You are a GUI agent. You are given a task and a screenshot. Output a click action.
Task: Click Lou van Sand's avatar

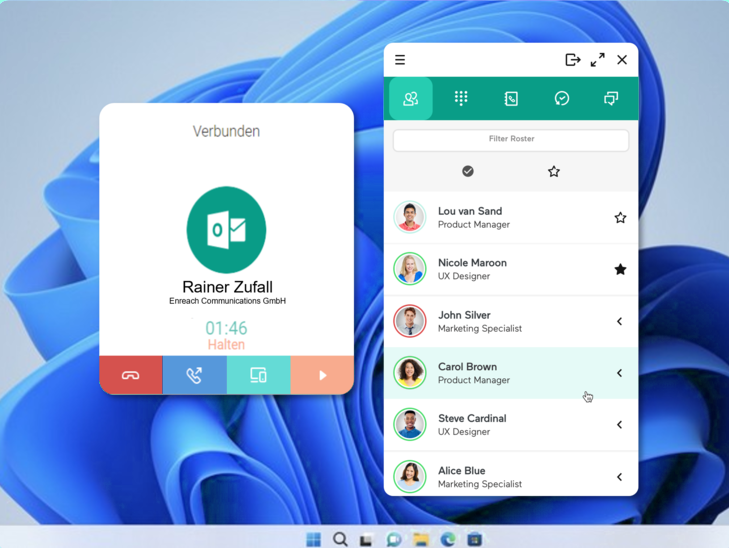[x=410, y=217]
